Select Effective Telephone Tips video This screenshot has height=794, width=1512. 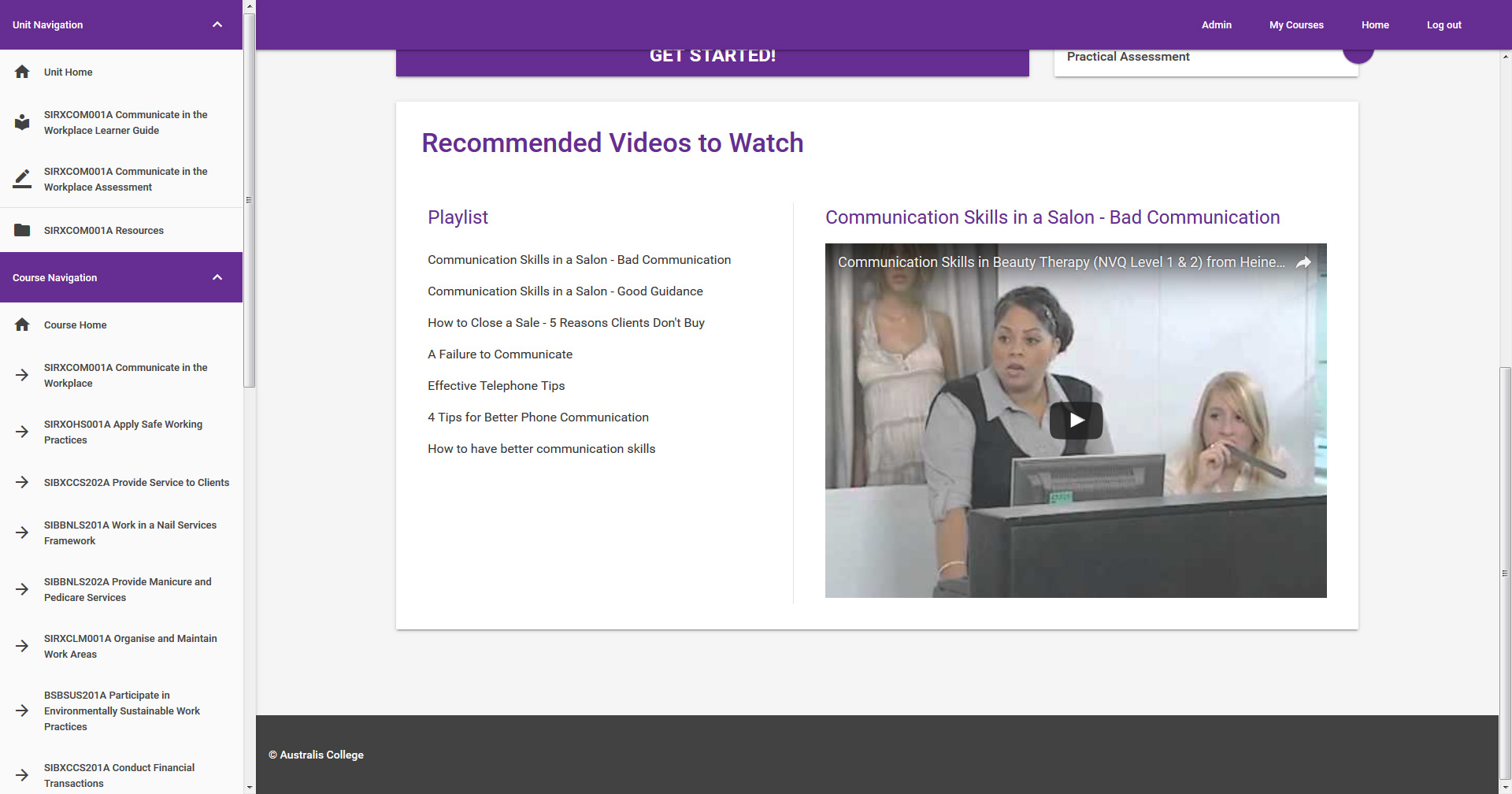[x=496, y=386]
